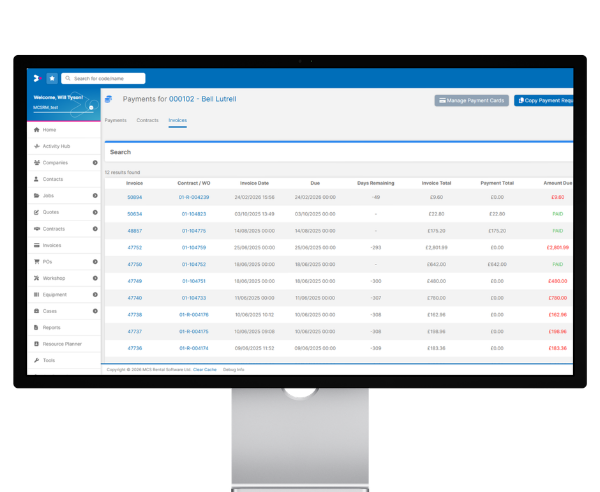The image size is (600, 492).
Task: Expand the Workshop sidebar submenu arrow
Action: pos(94,278)
